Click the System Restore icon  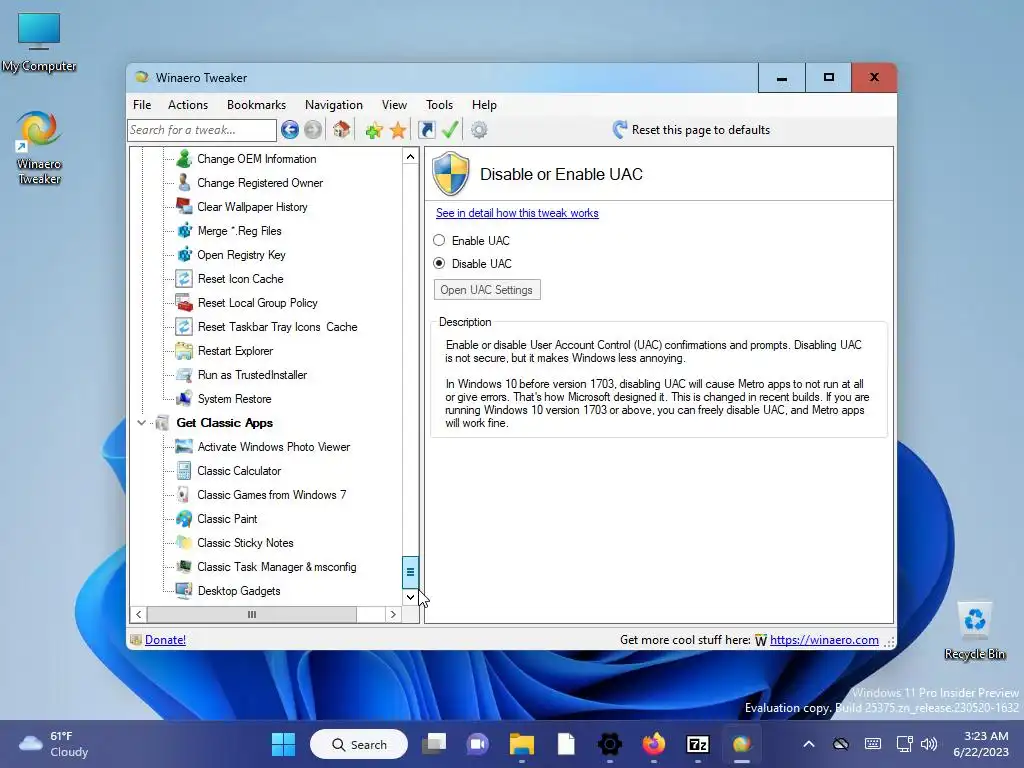point(184,399)
